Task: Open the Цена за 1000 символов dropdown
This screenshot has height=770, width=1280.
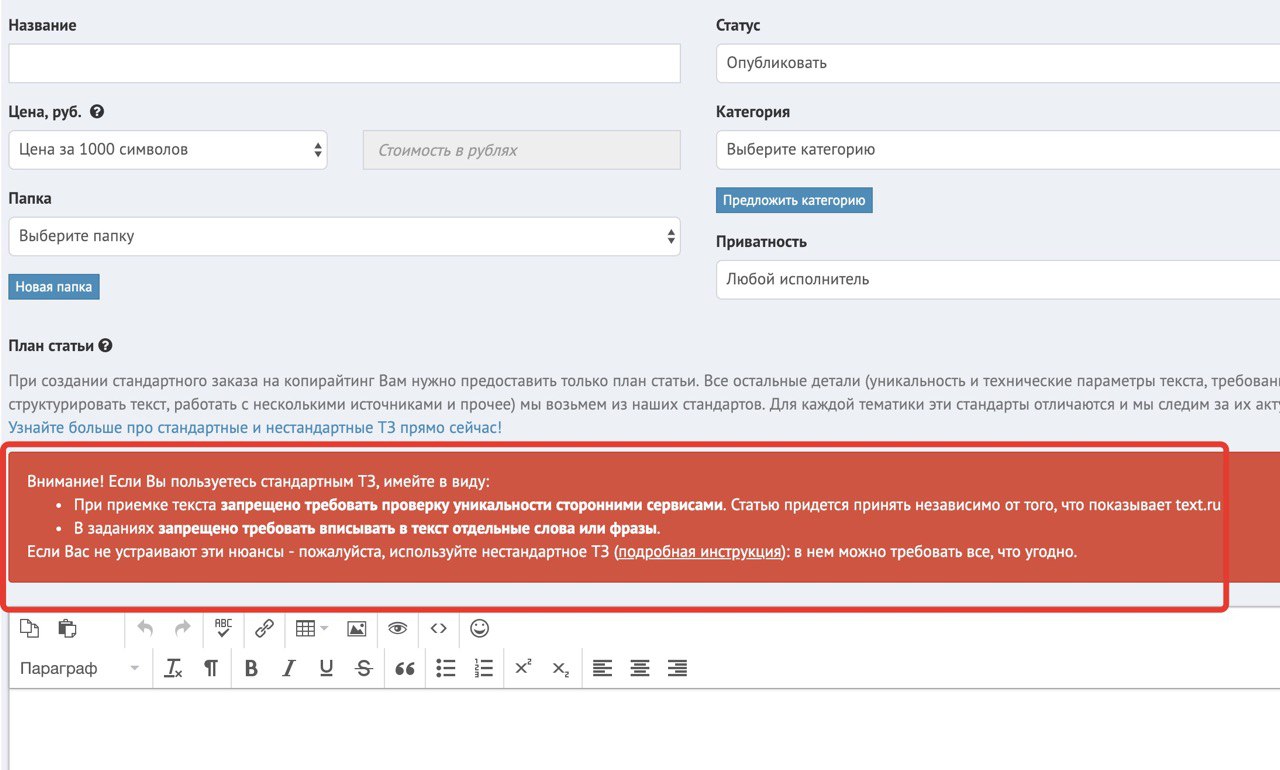Action: [x=168, y=150]
